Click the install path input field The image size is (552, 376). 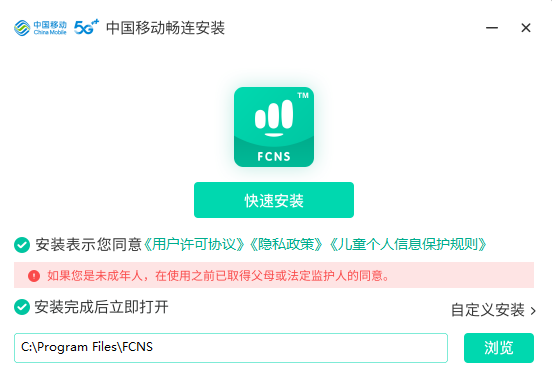click(x=231, y=348)
